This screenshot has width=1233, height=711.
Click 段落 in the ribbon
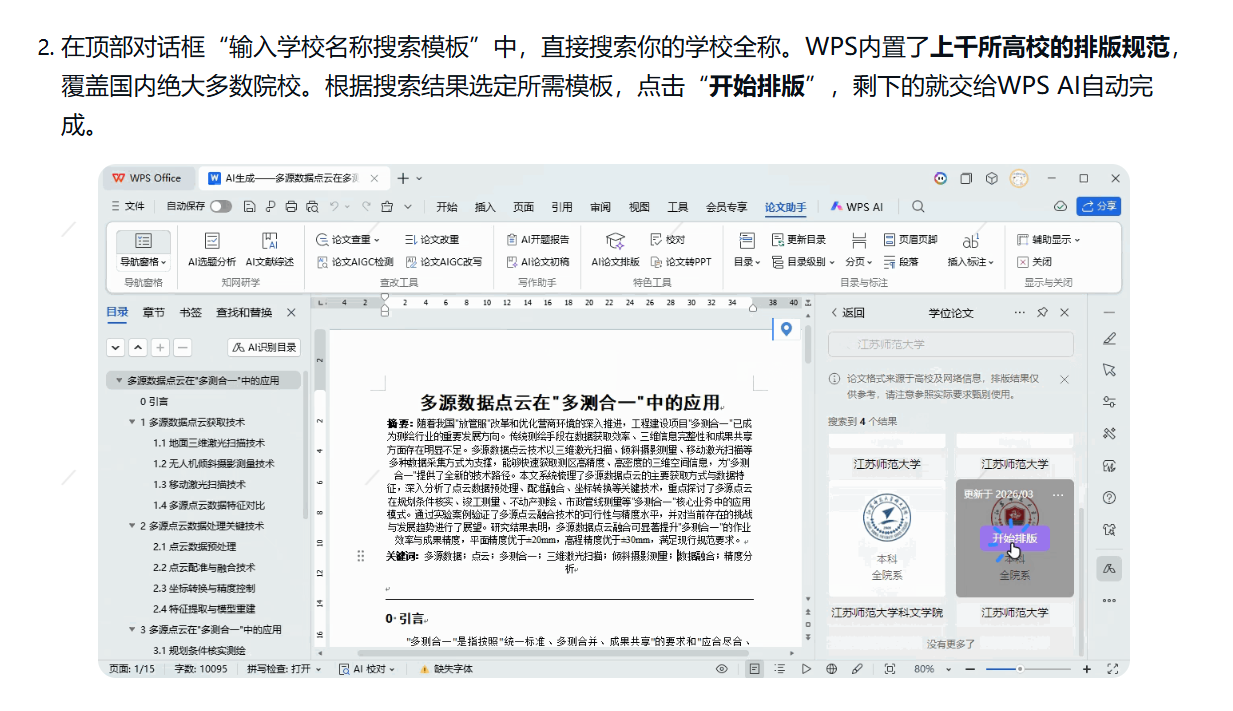902,262
